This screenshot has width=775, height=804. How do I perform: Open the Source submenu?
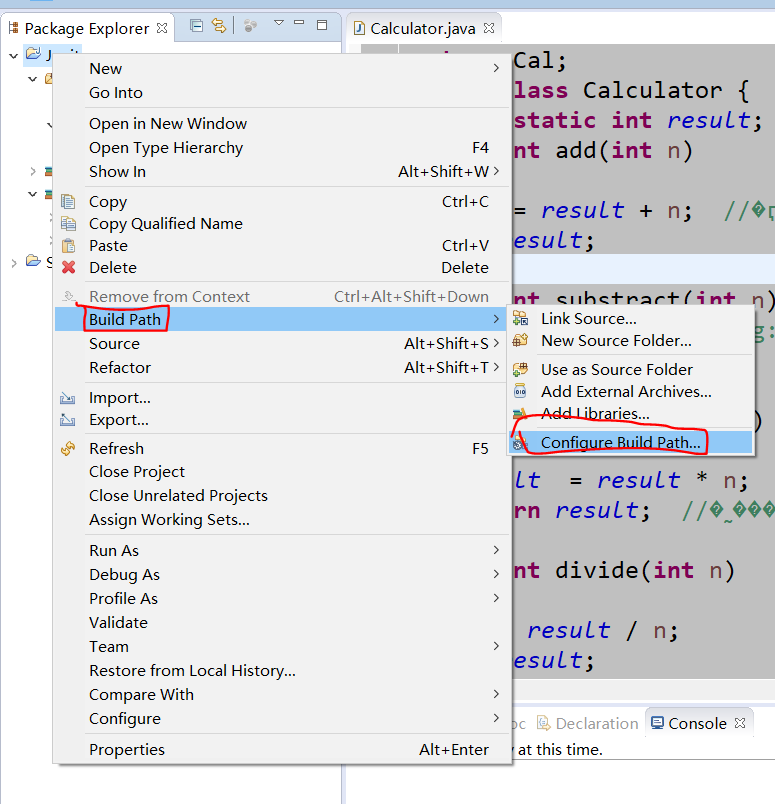[x=282, y=343]
